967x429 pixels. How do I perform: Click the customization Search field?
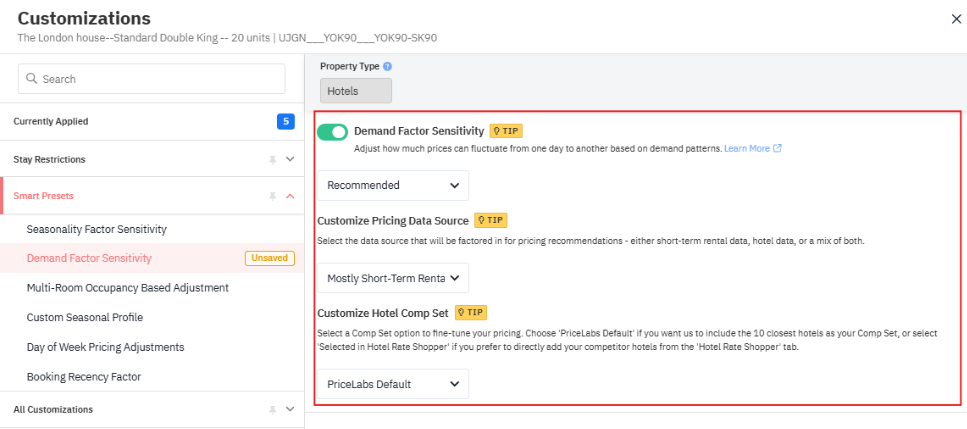[152, 79]
